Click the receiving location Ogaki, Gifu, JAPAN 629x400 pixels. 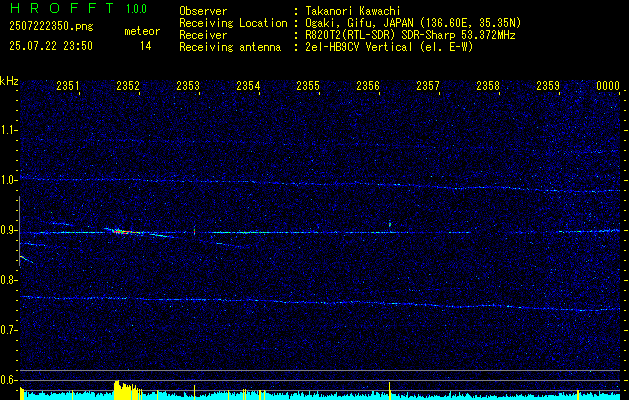359,23
